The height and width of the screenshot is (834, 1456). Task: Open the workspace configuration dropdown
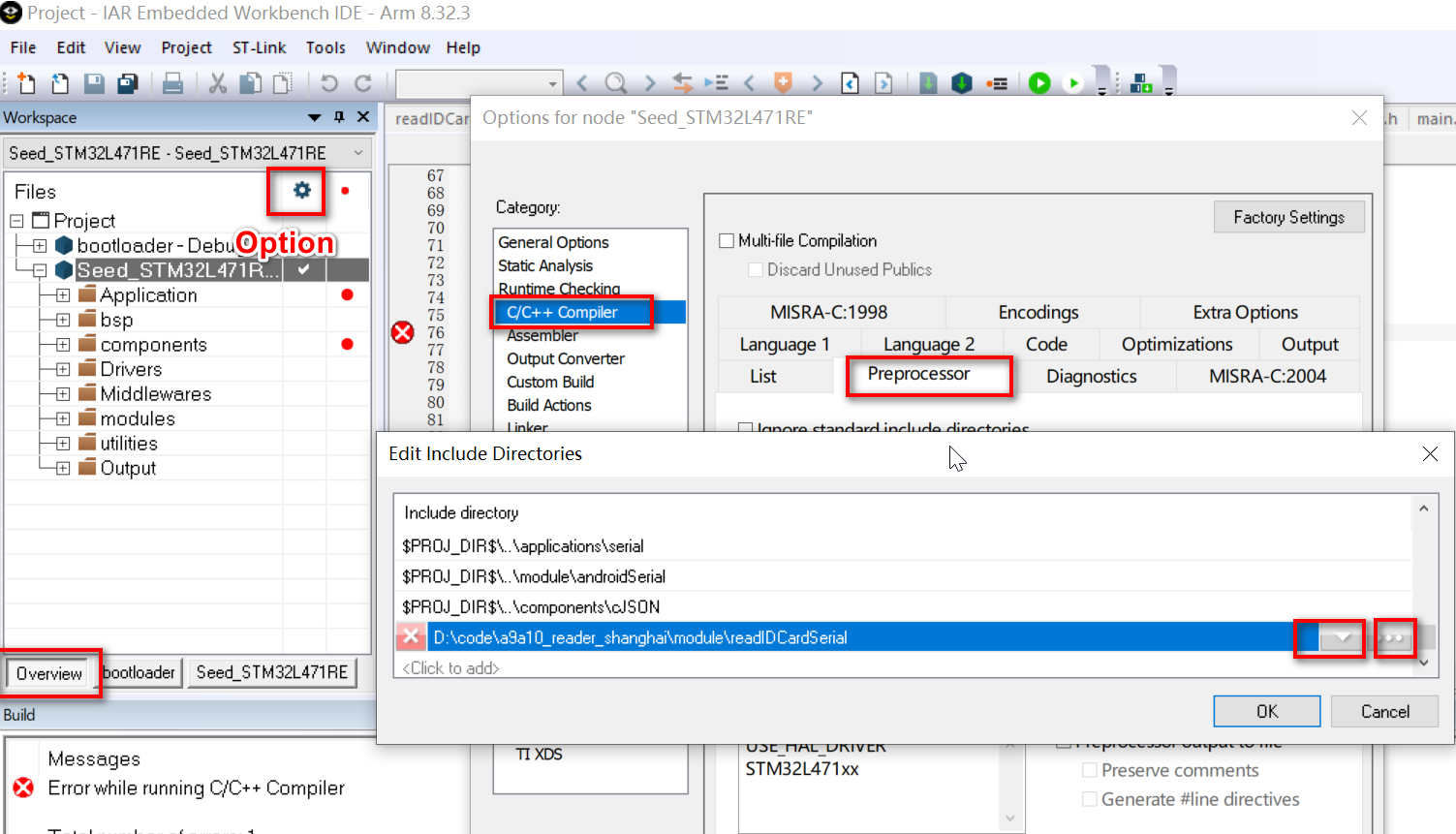(358, 153)
